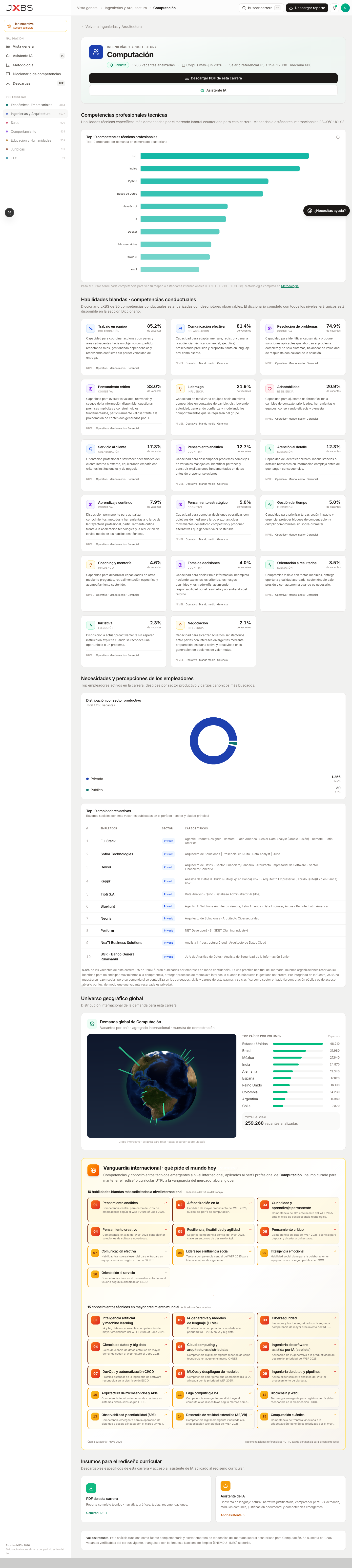Click the SQL bar in the competencias chart
The image size is (352, 1568).
click(225, 156)
